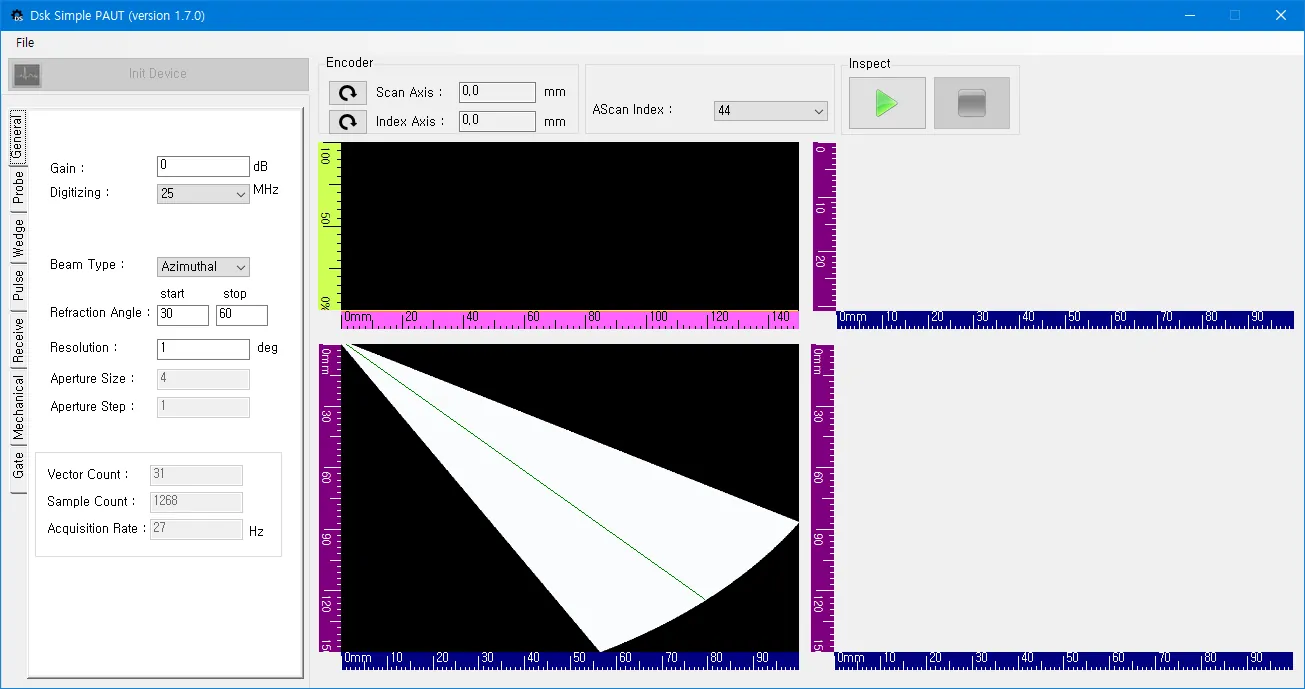Viewport: 1305px width, 689px height.
Task: Click the Acquisition Rate field
Action: pos(196,529)
